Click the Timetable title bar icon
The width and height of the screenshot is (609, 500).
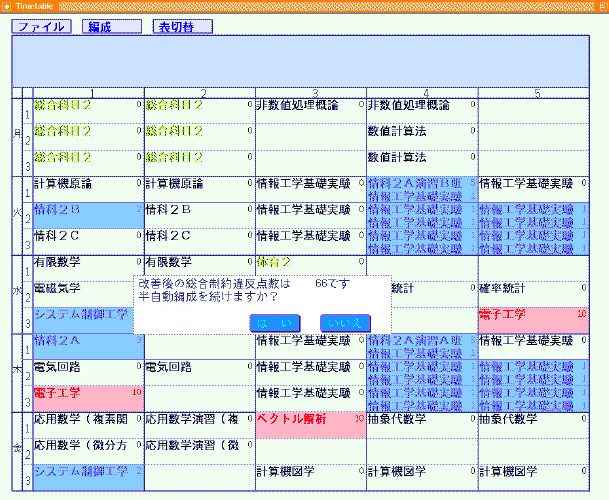click(7, 6)
